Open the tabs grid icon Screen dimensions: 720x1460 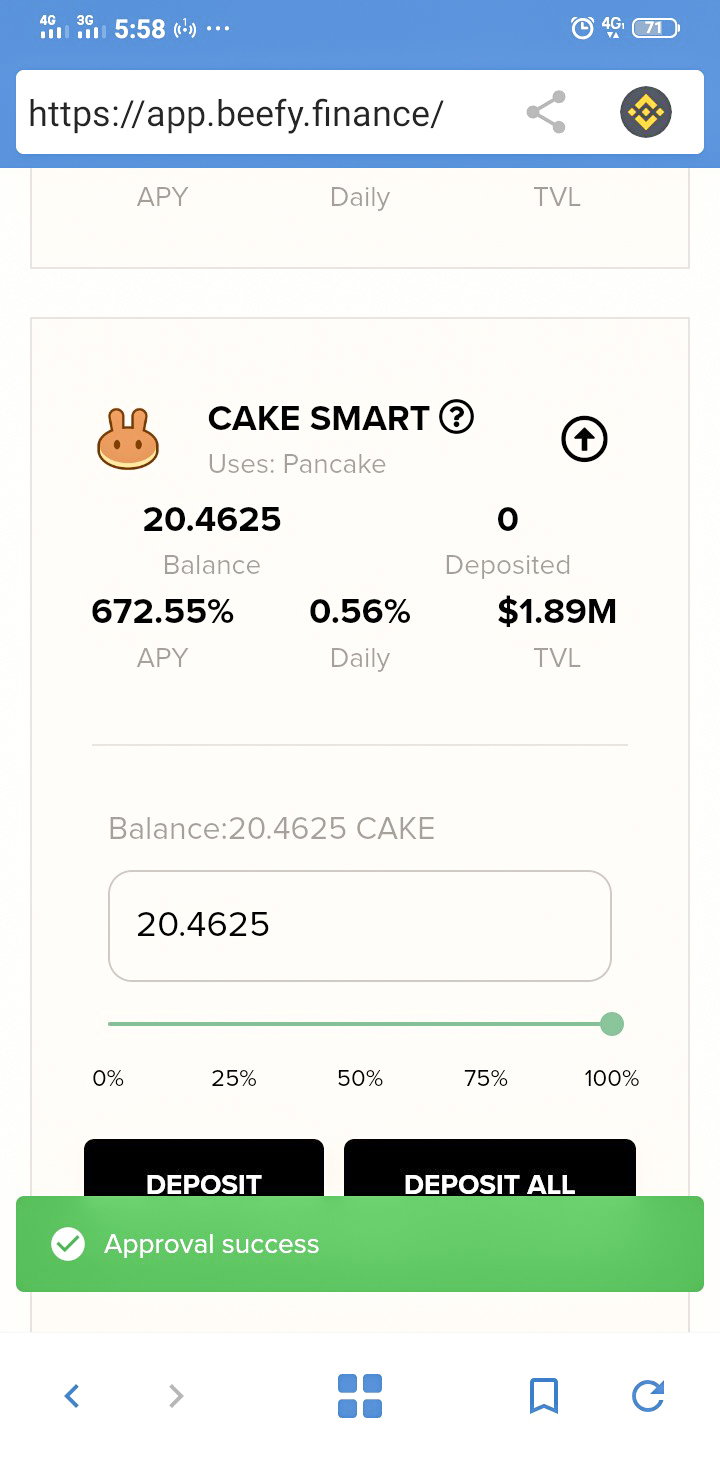click(x=360, y=1396)
